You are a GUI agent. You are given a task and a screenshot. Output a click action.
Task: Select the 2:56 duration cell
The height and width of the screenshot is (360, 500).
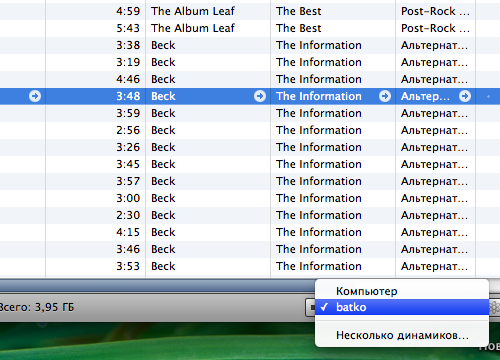(x=128, y=130)
